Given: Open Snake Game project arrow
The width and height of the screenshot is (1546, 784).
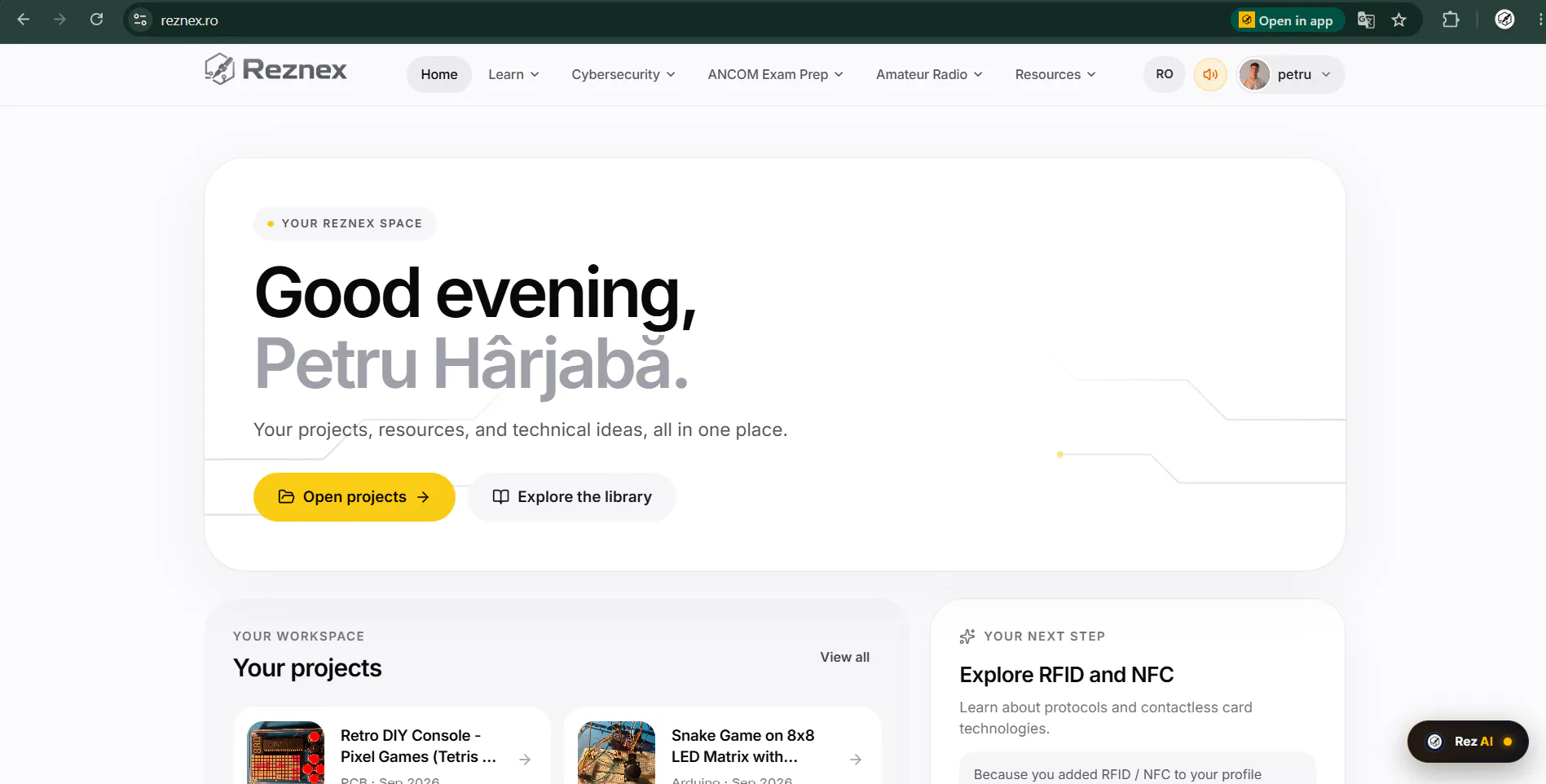Looking at the screenshot, I should point(856,759).
